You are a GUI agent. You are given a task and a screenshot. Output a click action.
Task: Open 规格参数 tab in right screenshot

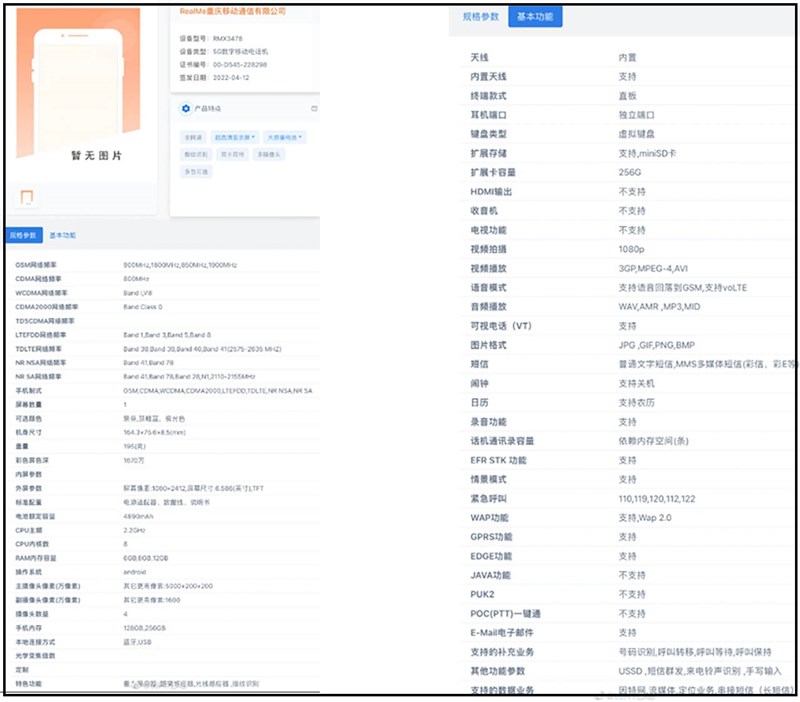pos(481,16)
